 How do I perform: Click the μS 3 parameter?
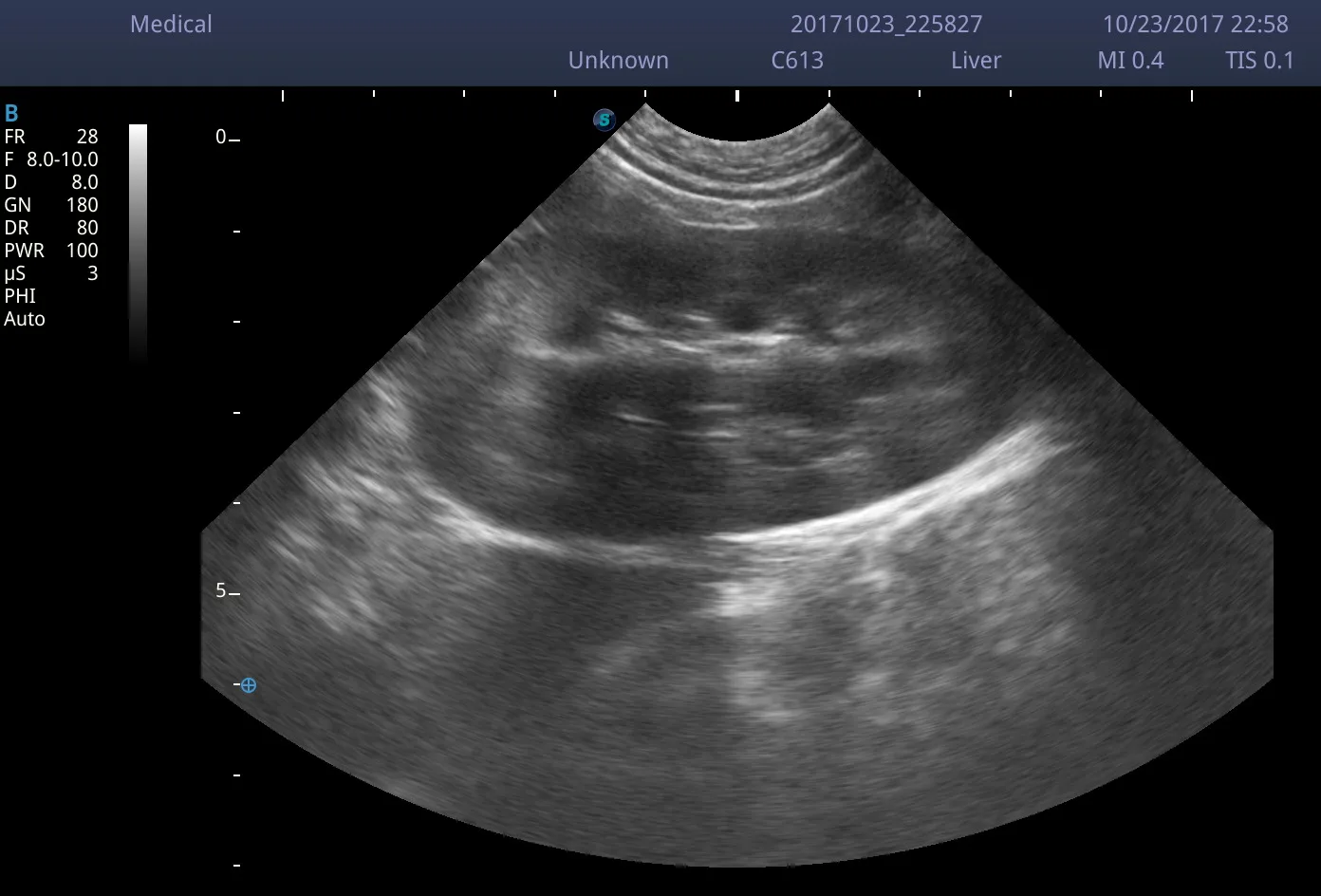point(51,273)
